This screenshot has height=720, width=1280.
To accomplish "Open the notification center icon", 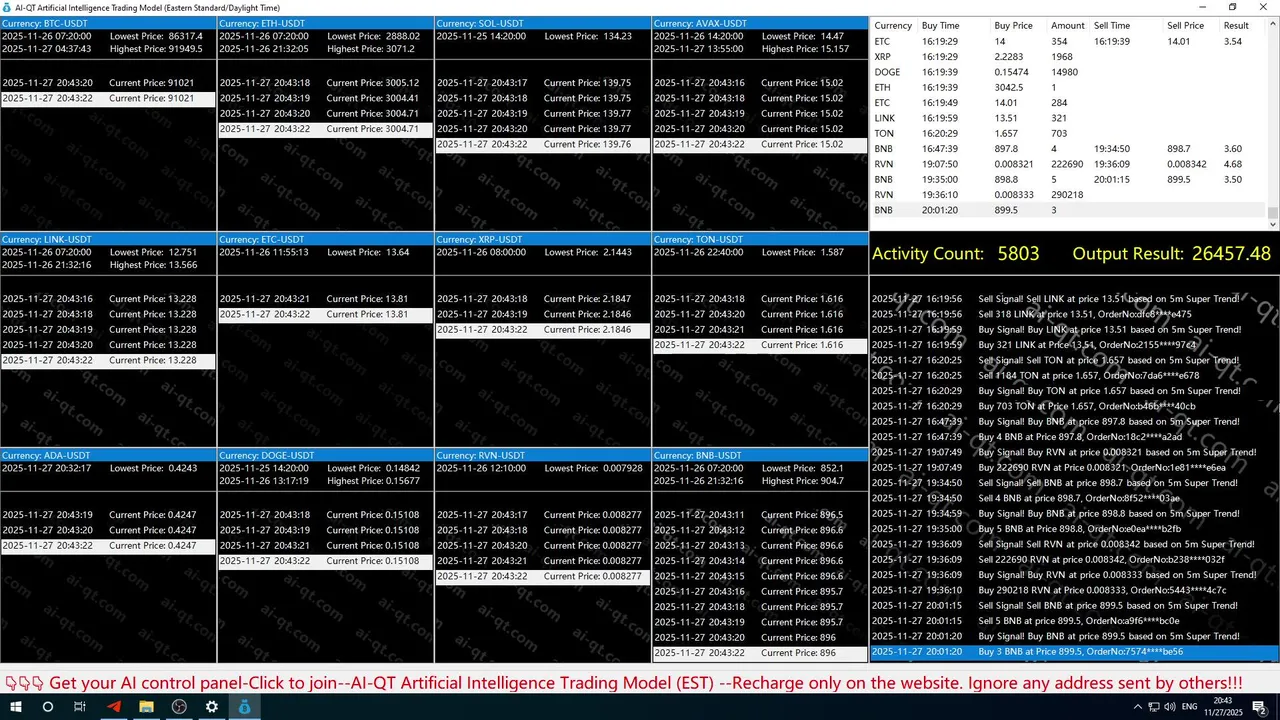I will (x=1261, y=707).
